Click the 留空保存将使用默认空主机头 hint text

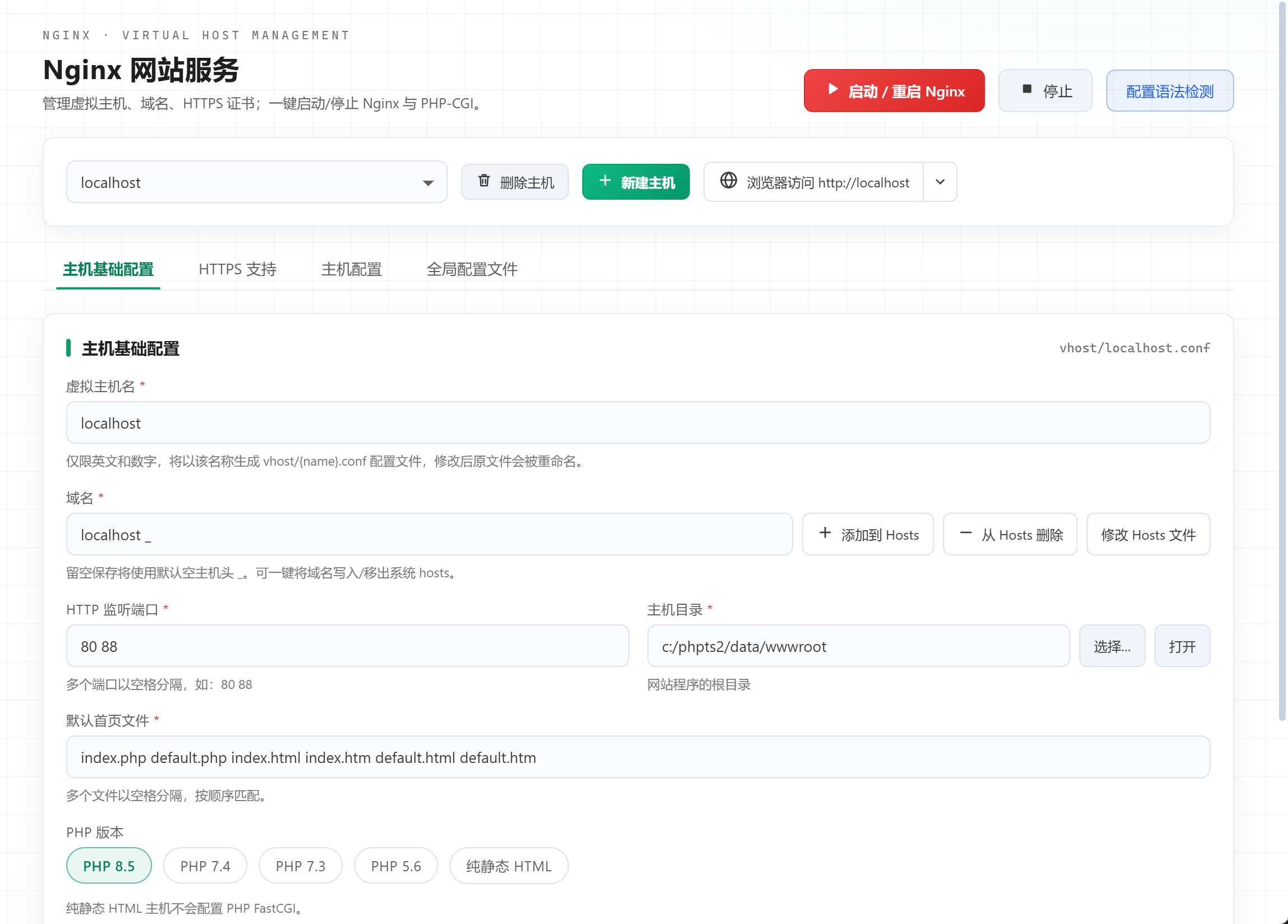tap(261, 573)
